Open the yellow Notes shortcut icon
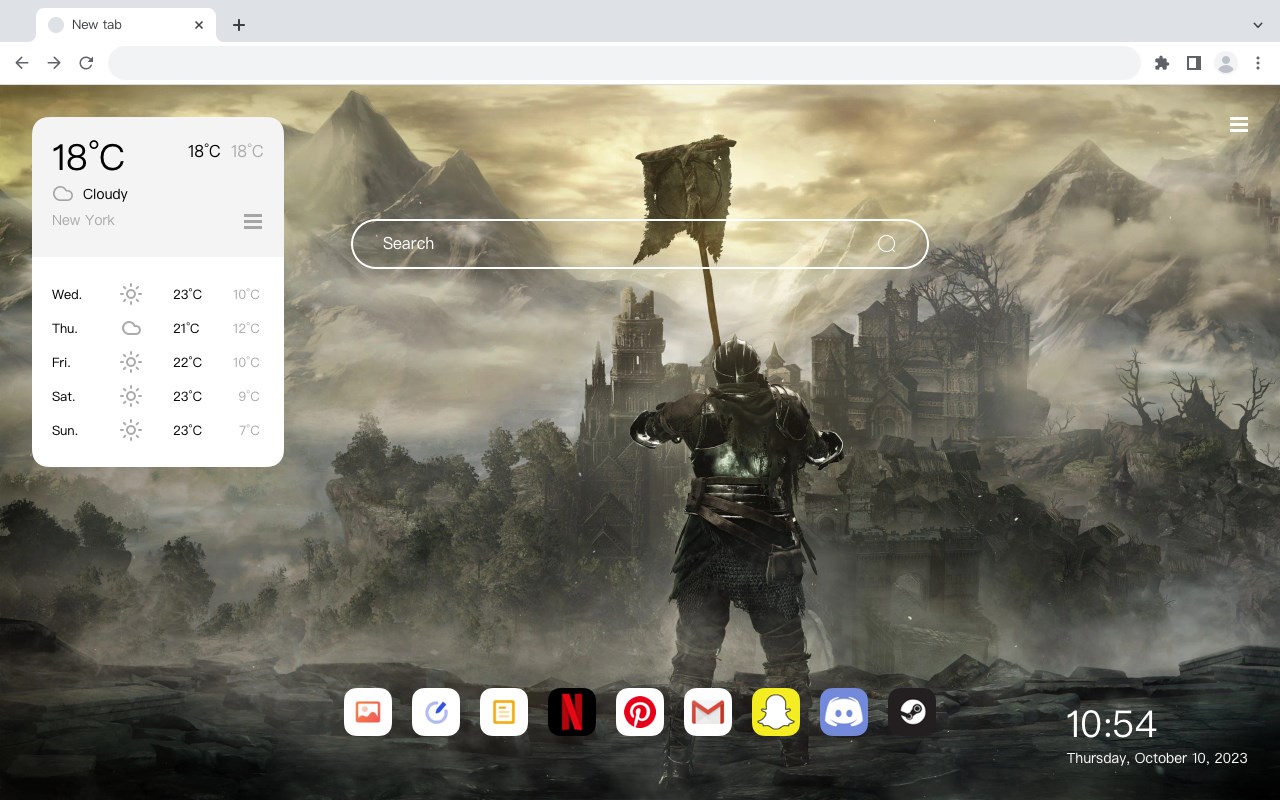Screen dimensions: 1280x800 (504, 712)
